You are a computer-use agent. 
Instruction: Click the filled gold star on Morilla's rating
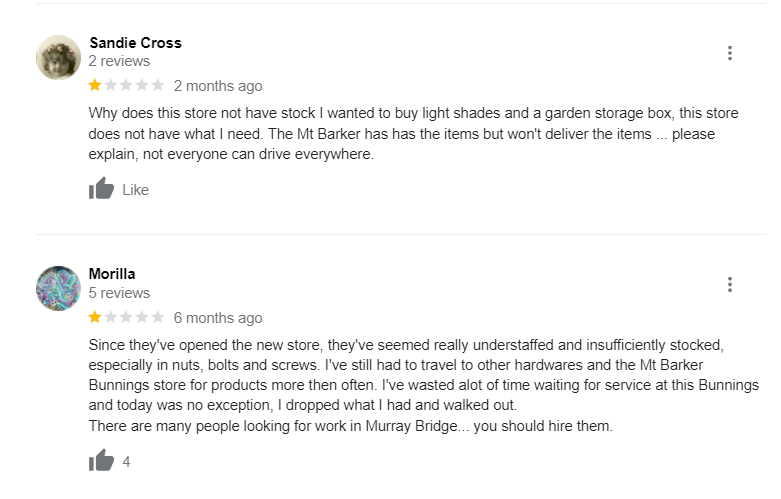pyautogui.click(x=95, y=318)
